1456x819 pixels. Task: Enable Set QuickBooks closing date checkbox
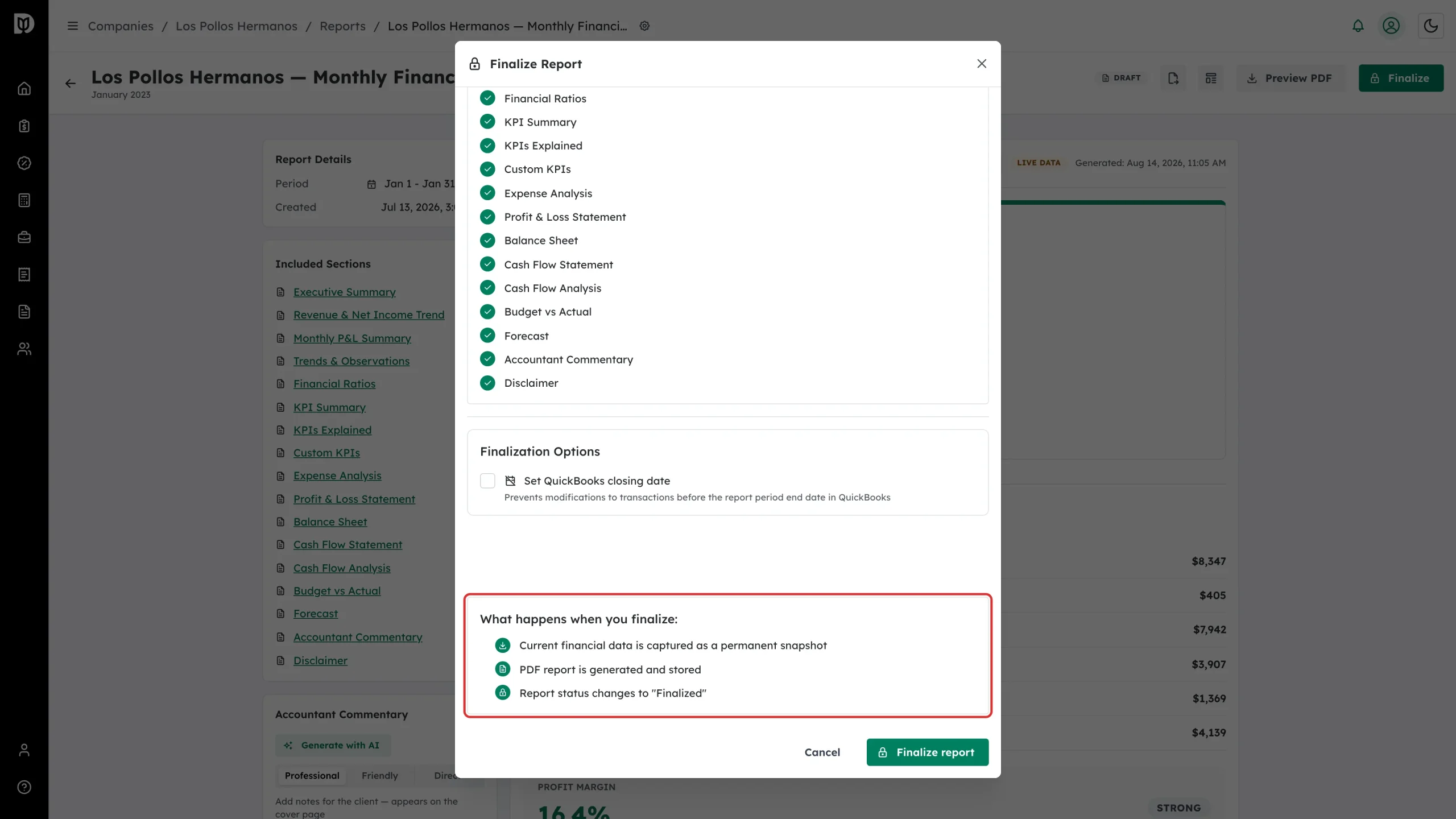click(487, 481)
